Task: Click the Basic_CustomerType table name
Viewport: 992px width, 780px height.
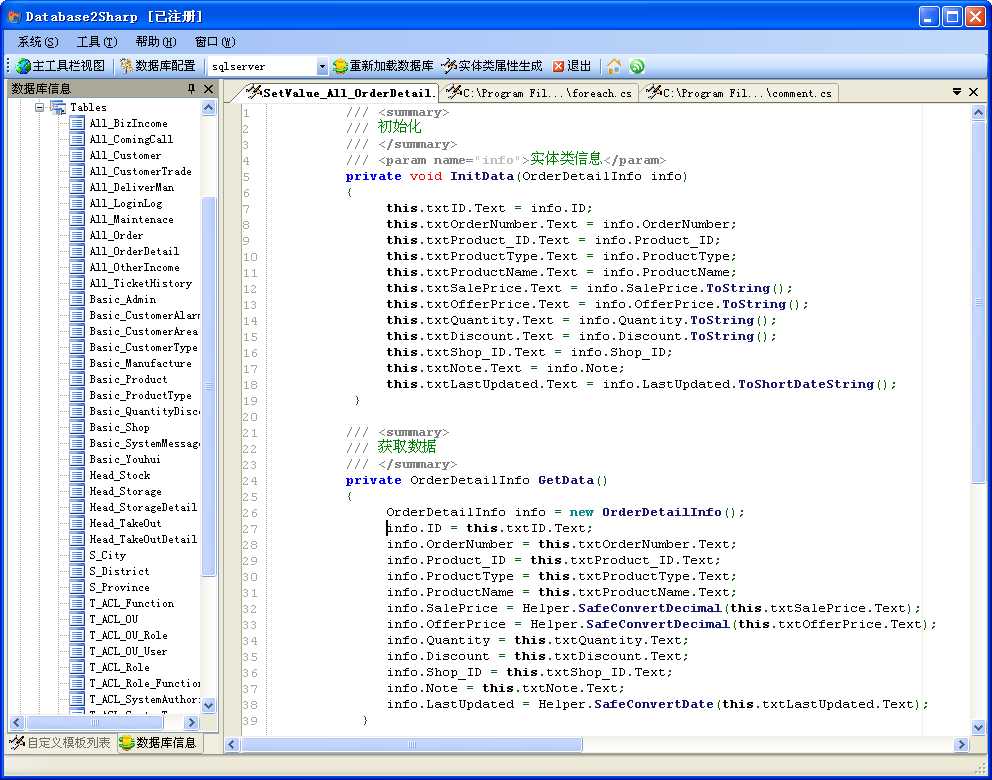Action: point(144,347)
